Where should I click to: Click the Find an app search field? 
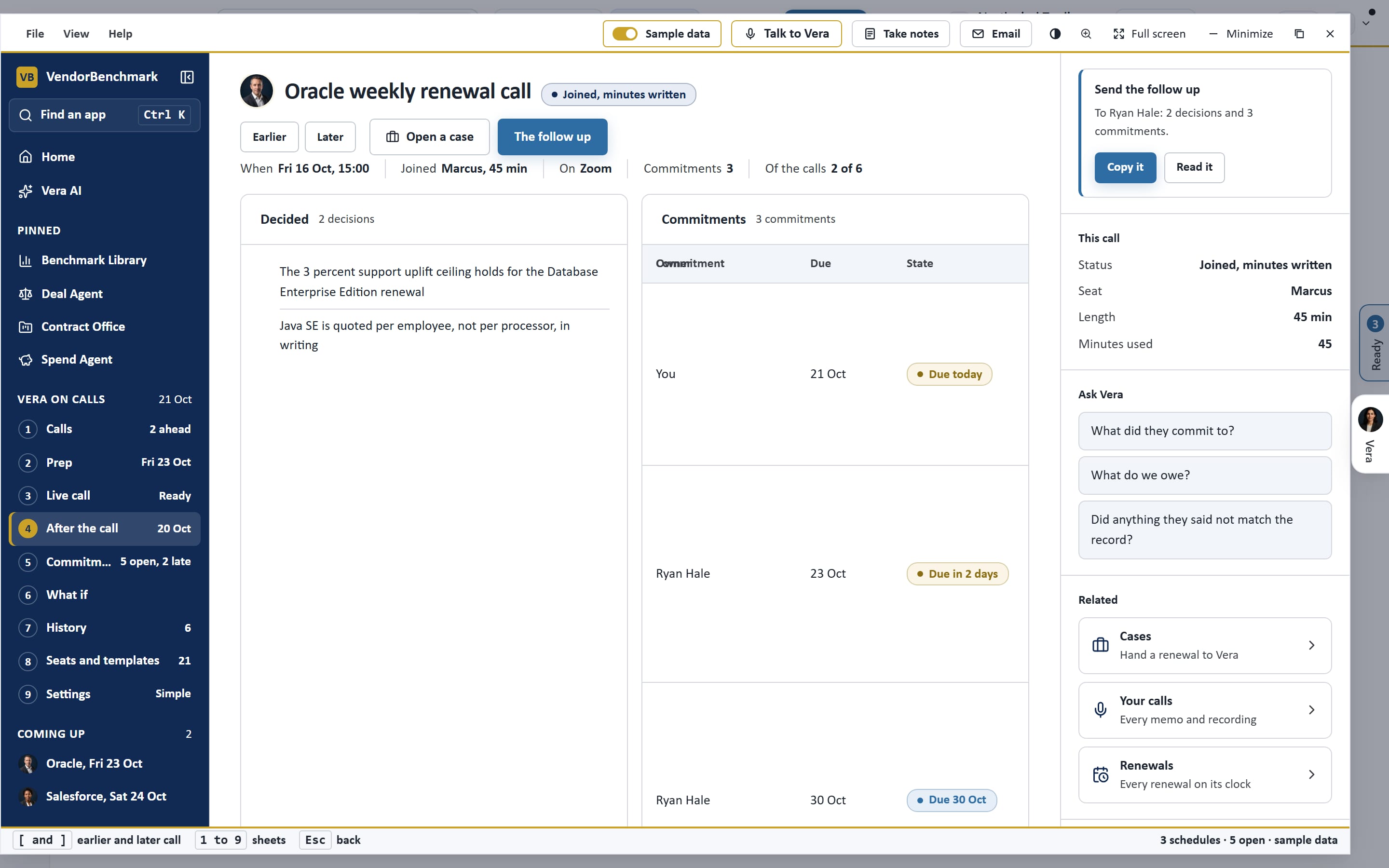coord(105,115)
